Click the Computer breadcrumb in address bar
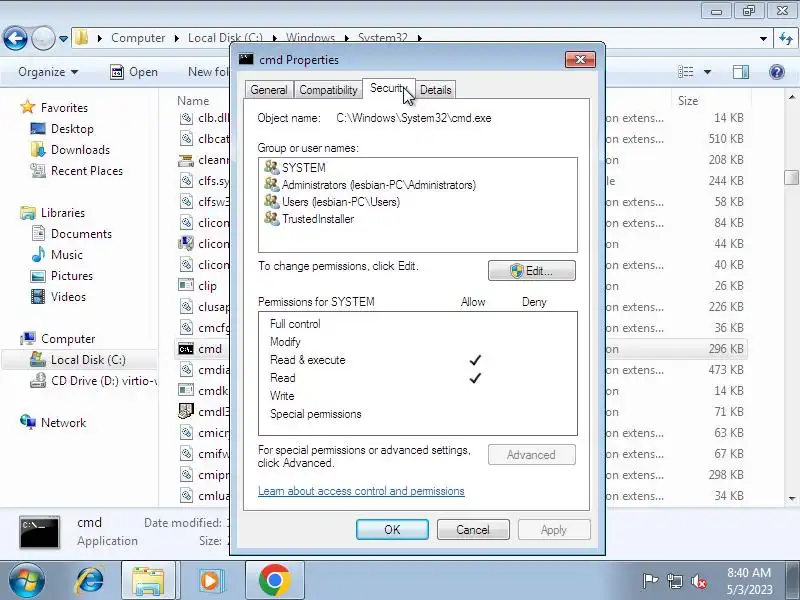 click(x=138, y=38)
